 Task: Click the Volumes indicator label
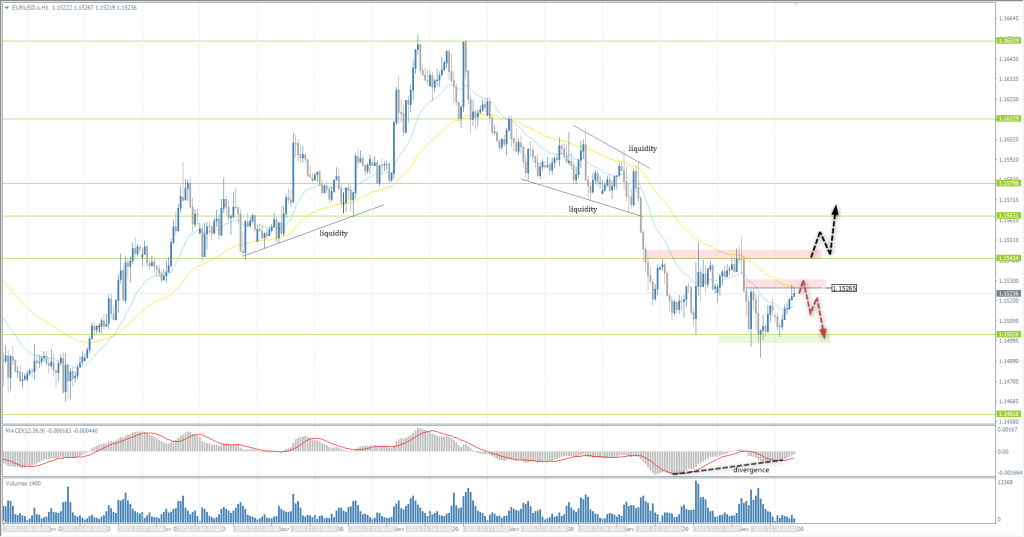click(19, 484)
